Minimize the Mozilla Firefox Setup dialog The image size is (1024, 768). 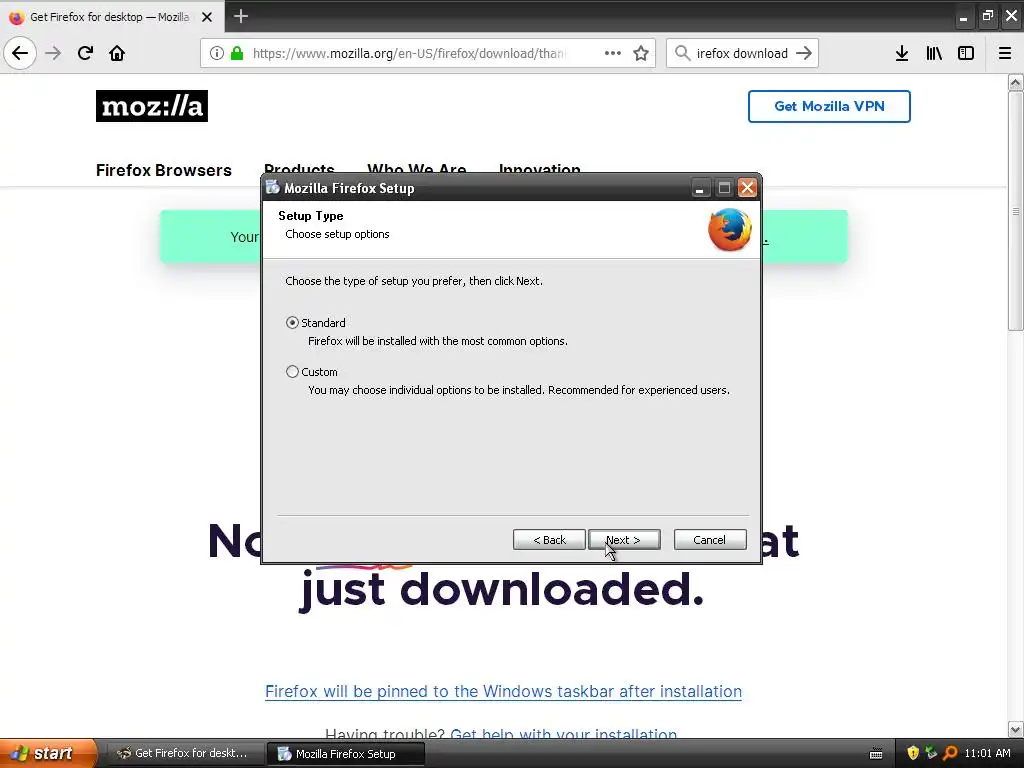(x=699, y=188)
